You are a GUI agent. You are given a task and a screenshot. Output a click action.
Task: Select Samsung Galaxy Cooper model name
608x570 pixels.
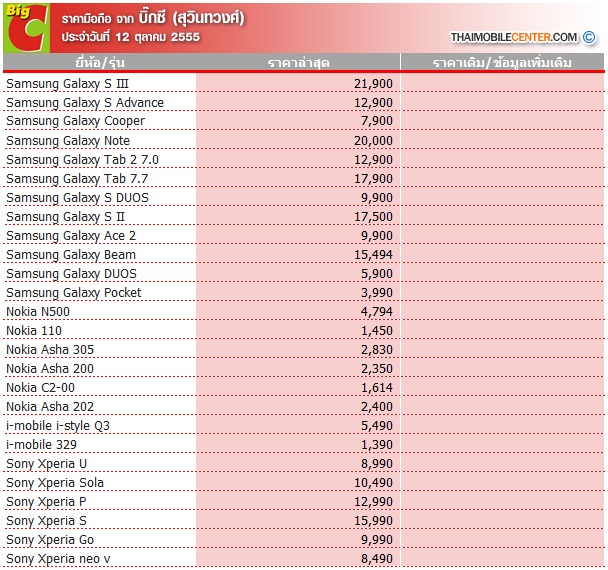[75, 121]
